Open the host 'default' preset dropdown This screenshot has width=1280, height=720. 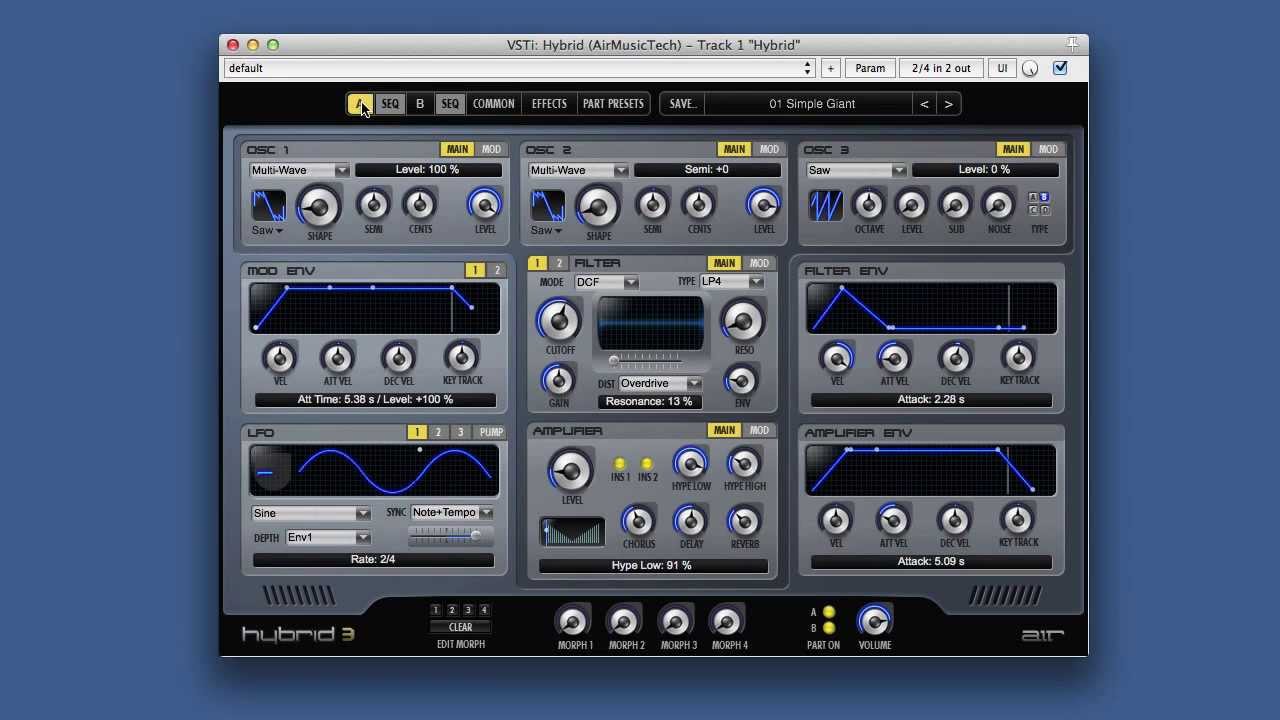pyautogui.click(x=520, y=68)
